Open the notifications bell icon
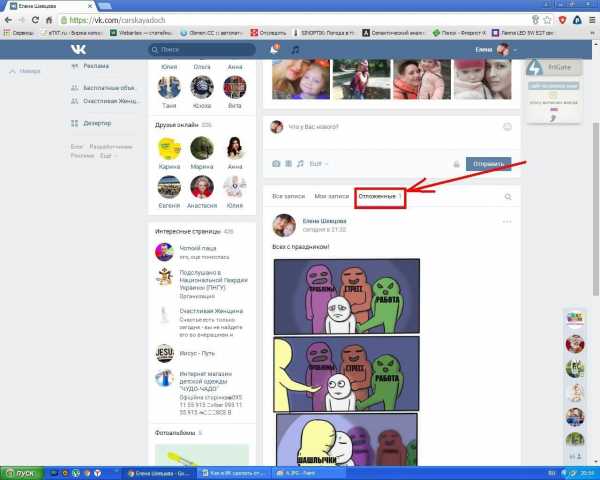 274,49
